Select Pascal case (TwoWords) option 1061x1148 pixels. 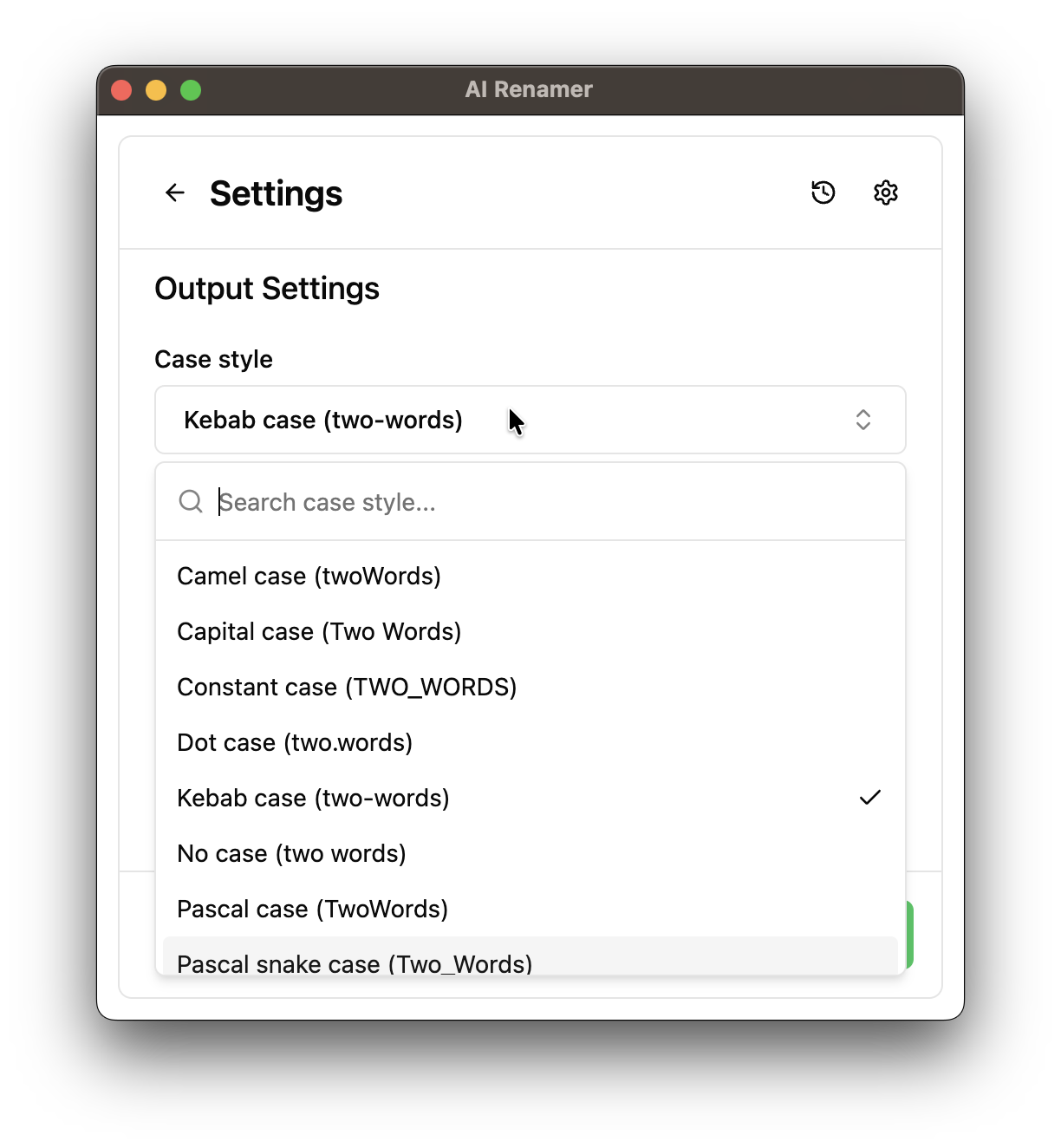(x=312, y=909)
